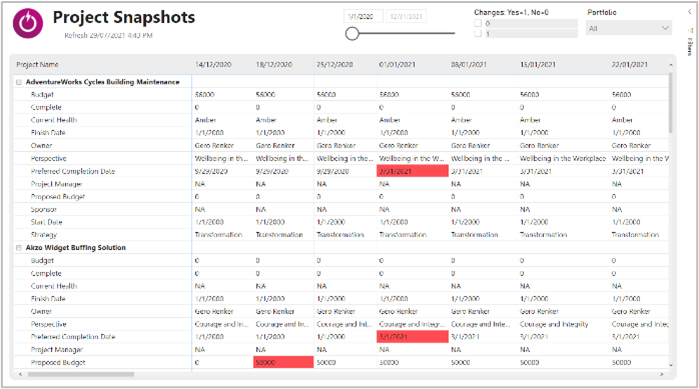
Task: Click the horizontal scrollbar thumb
Action: point(81,374)
